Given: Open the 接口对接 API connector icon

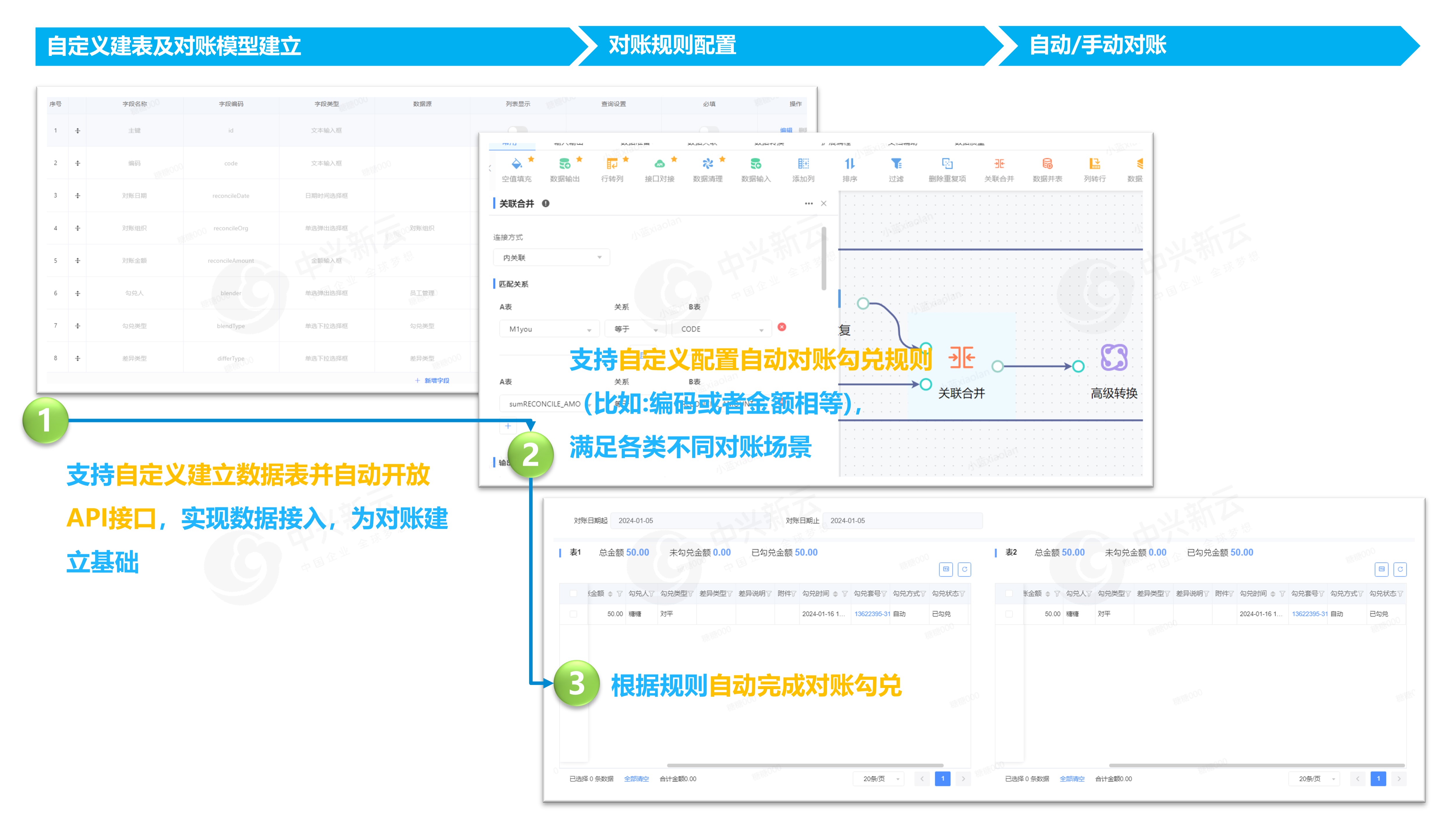Looking at the screenshot, I should point(660,164).
